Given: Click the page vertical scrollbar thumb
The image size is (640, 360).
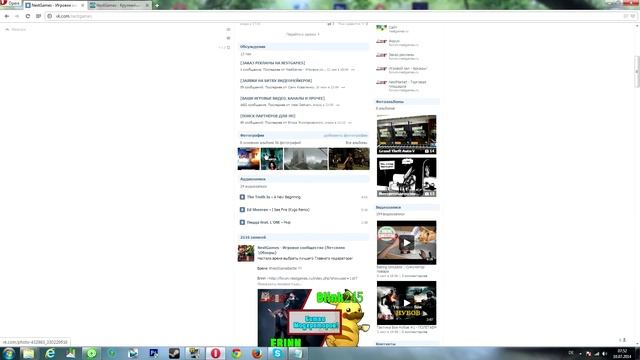Looking at the screenshot, I should (x=637, y=72).
